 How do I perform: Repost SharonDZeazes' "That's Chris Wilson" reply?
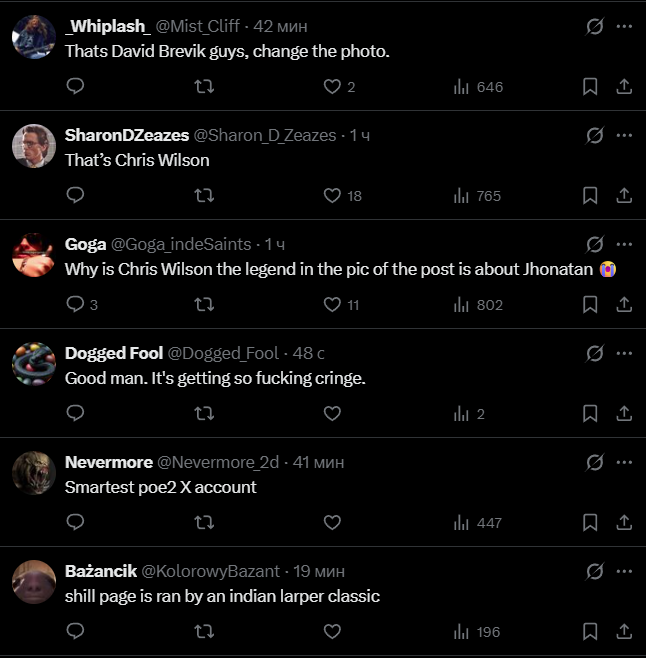pos(204,196)
